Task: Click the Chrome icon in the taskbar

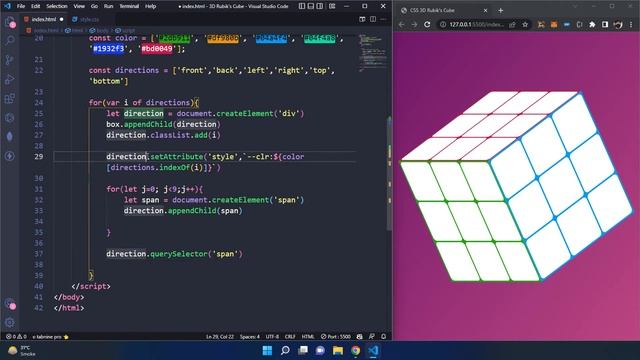Action: point(356,350)
